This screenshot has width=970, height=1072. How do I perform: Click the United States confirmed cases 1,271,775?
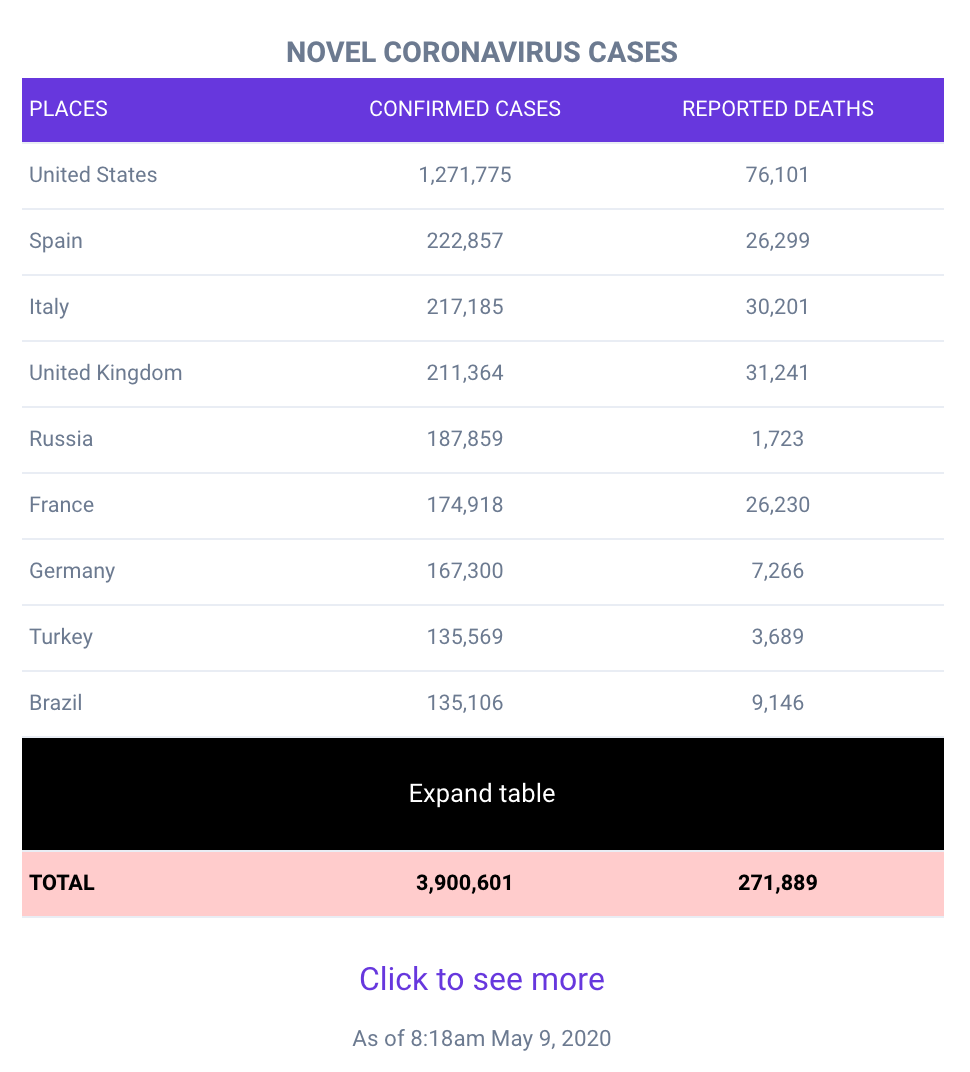(465, 175)
